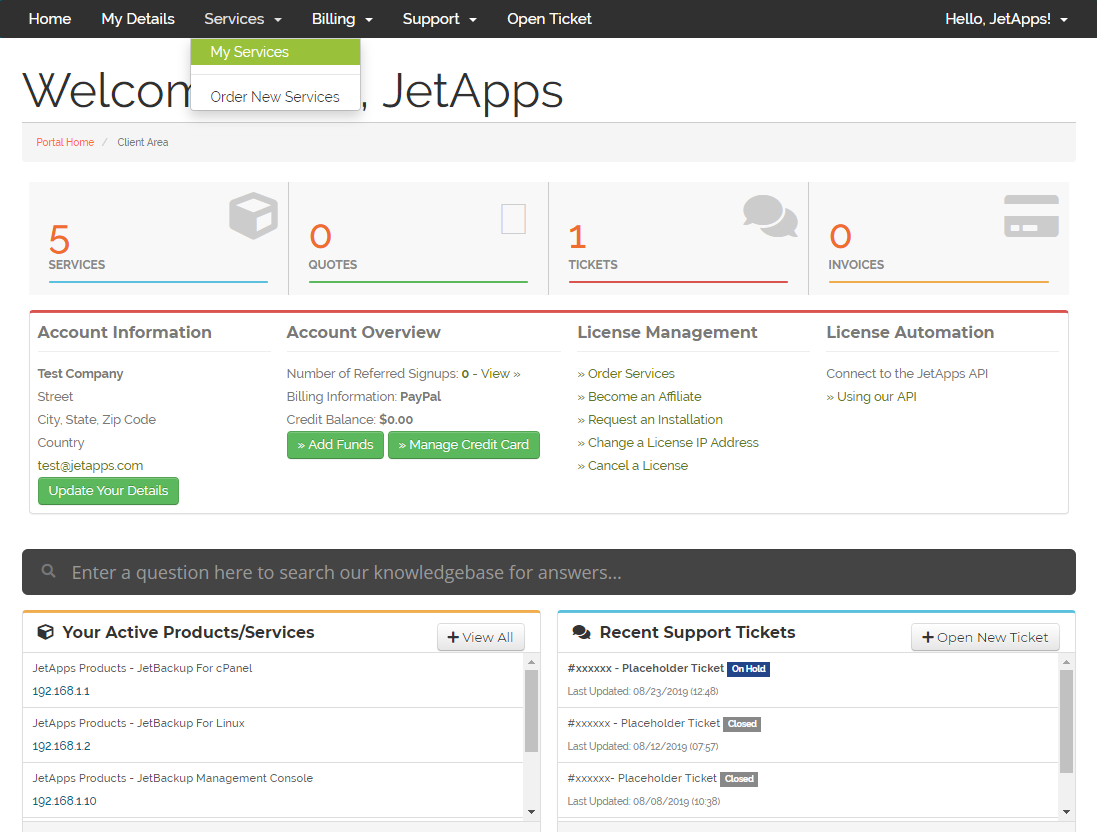Screen dimensions: 1097x832
Task: Open the Services dropdown menu
Action: 243,19
